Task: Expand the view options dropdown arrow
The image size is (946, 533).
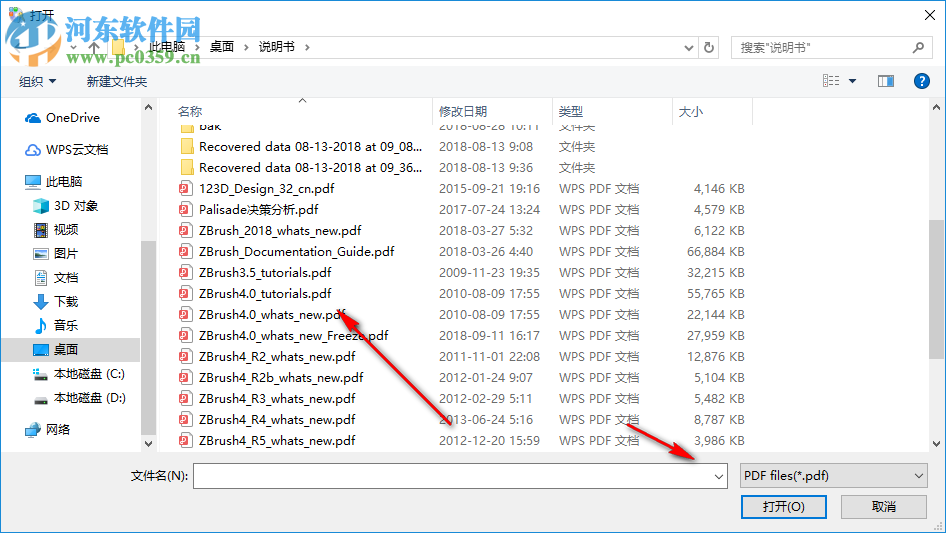Action: (x=852, y=81)
